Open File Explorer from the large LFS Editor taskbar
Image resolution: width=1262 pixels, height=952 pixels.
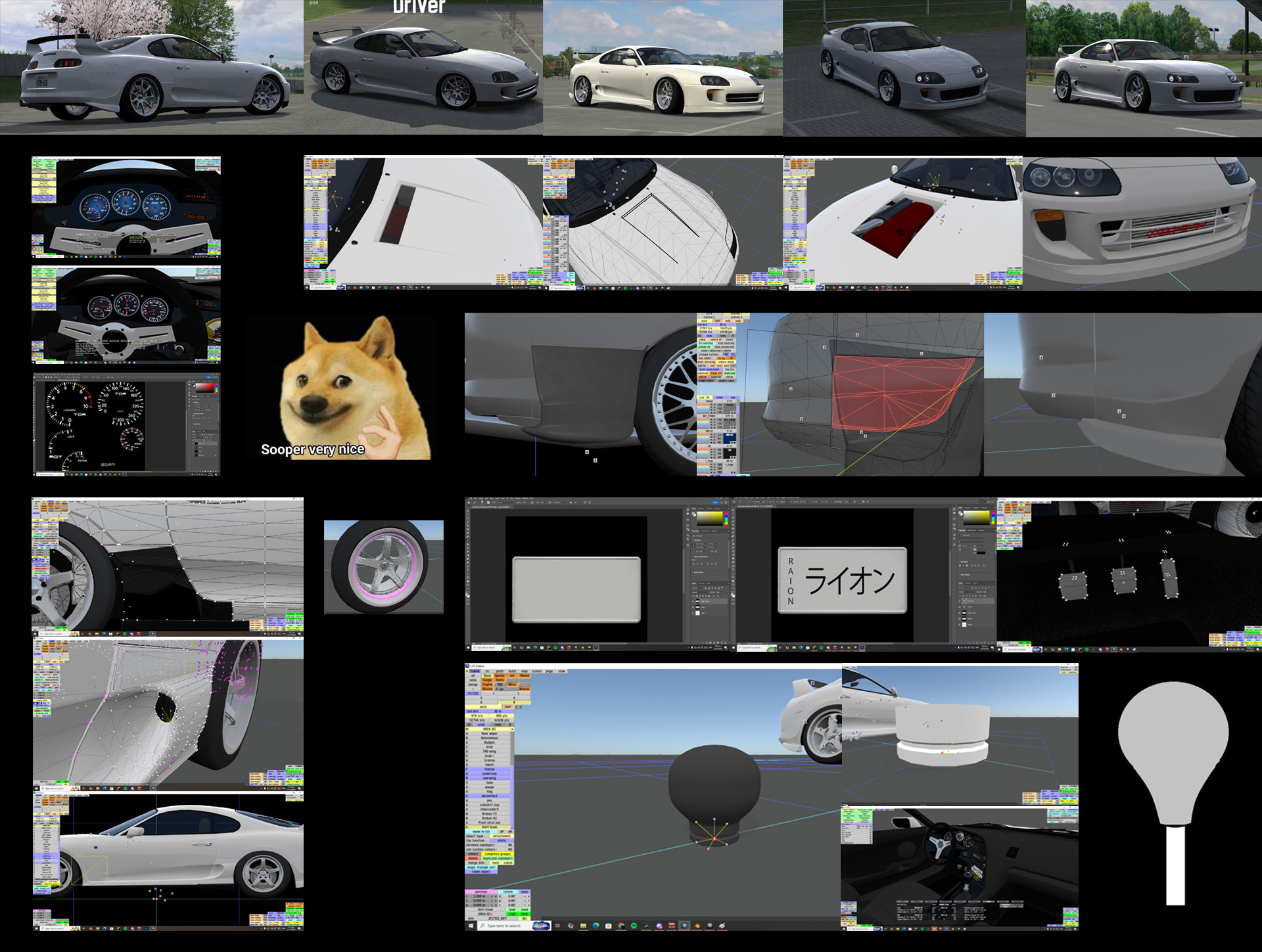[583, 926]
